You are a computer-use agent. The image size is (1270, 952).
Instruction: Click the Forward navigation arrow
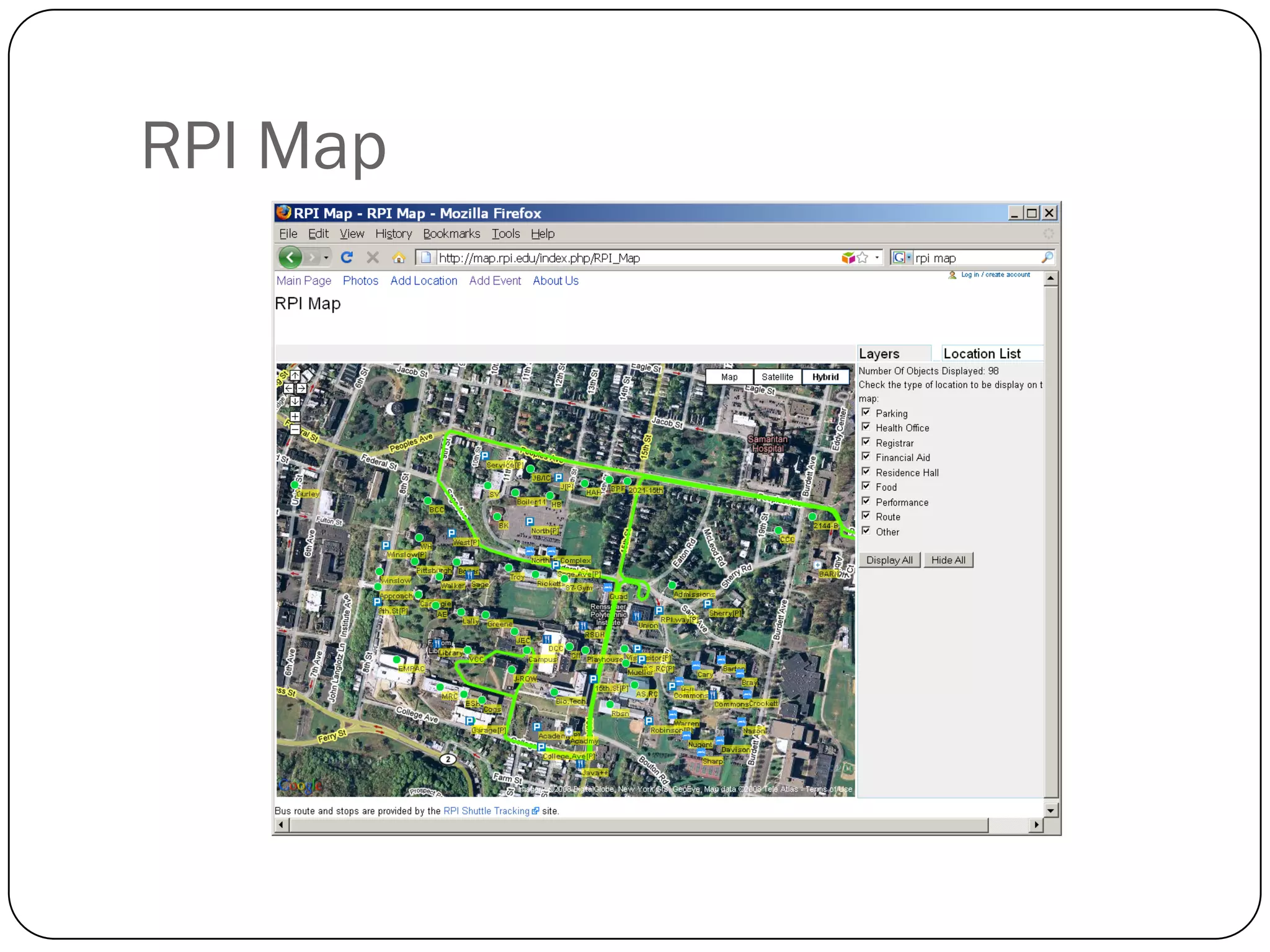311,257
